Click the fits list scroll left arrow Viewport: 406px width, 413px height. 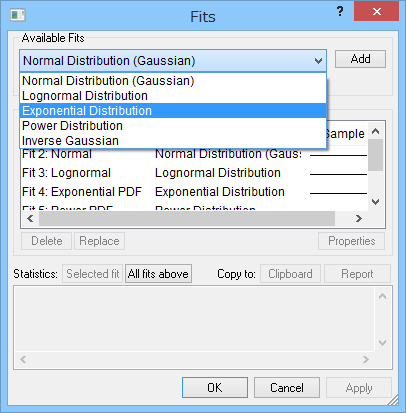(x=30, y=219)
